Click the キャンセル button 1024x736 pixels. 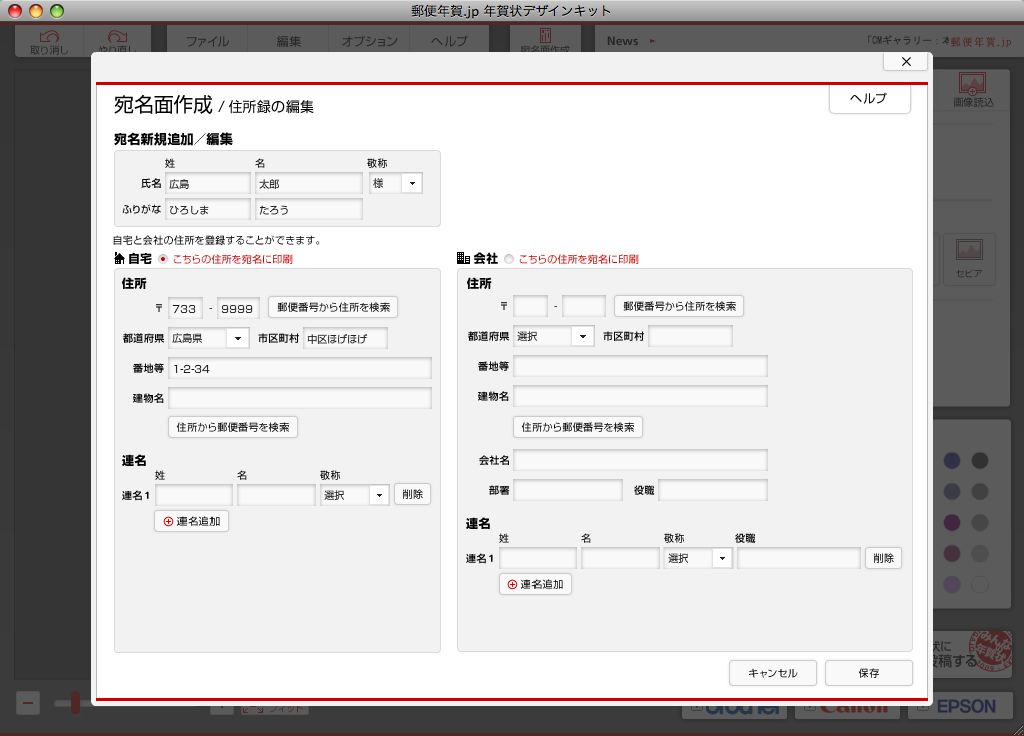tap(772, 673)
